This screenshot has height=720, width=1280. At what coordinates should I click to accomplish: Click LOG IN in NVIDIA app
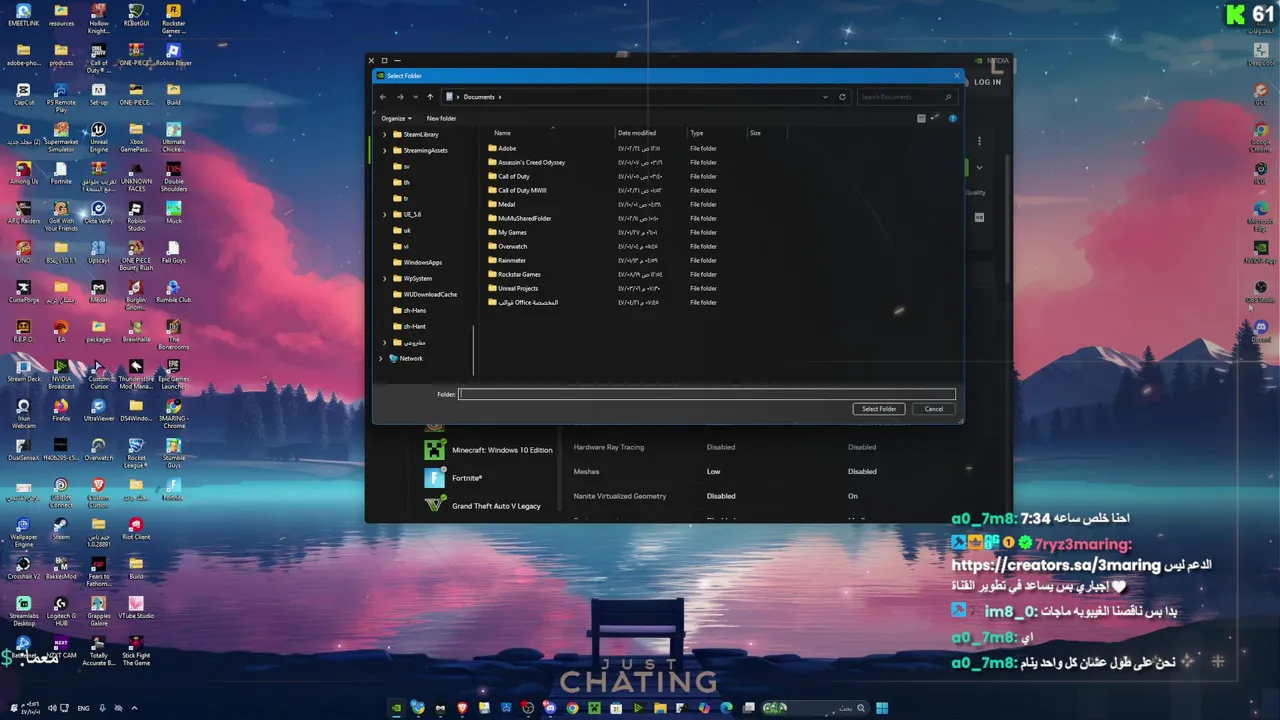[x=987, y=82]
